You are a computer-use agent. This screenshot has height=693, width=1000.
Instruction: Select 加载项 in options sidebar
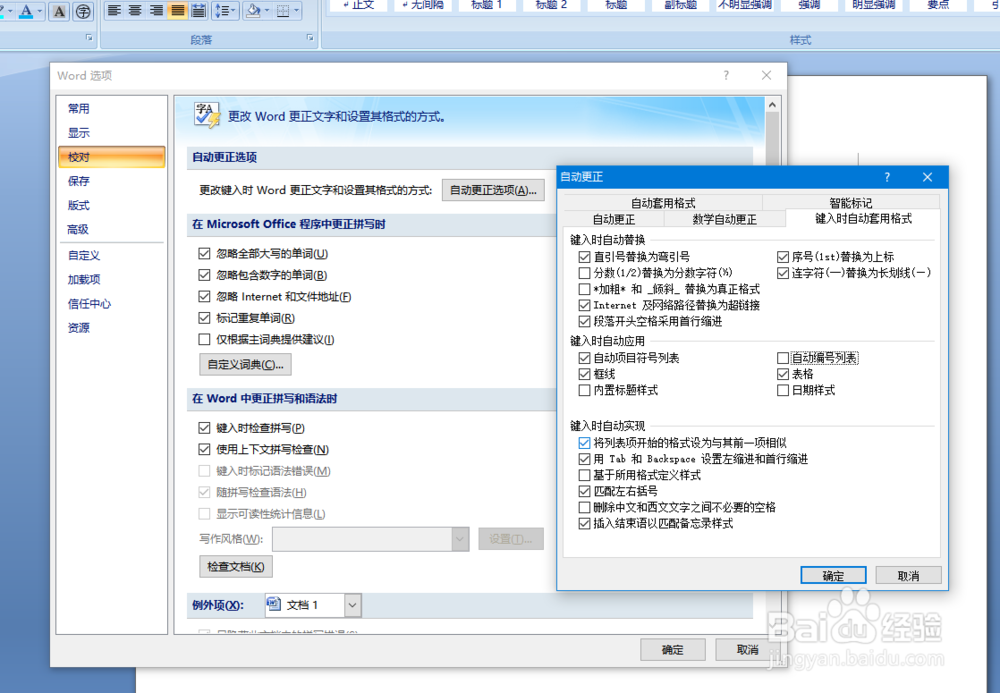112,279
